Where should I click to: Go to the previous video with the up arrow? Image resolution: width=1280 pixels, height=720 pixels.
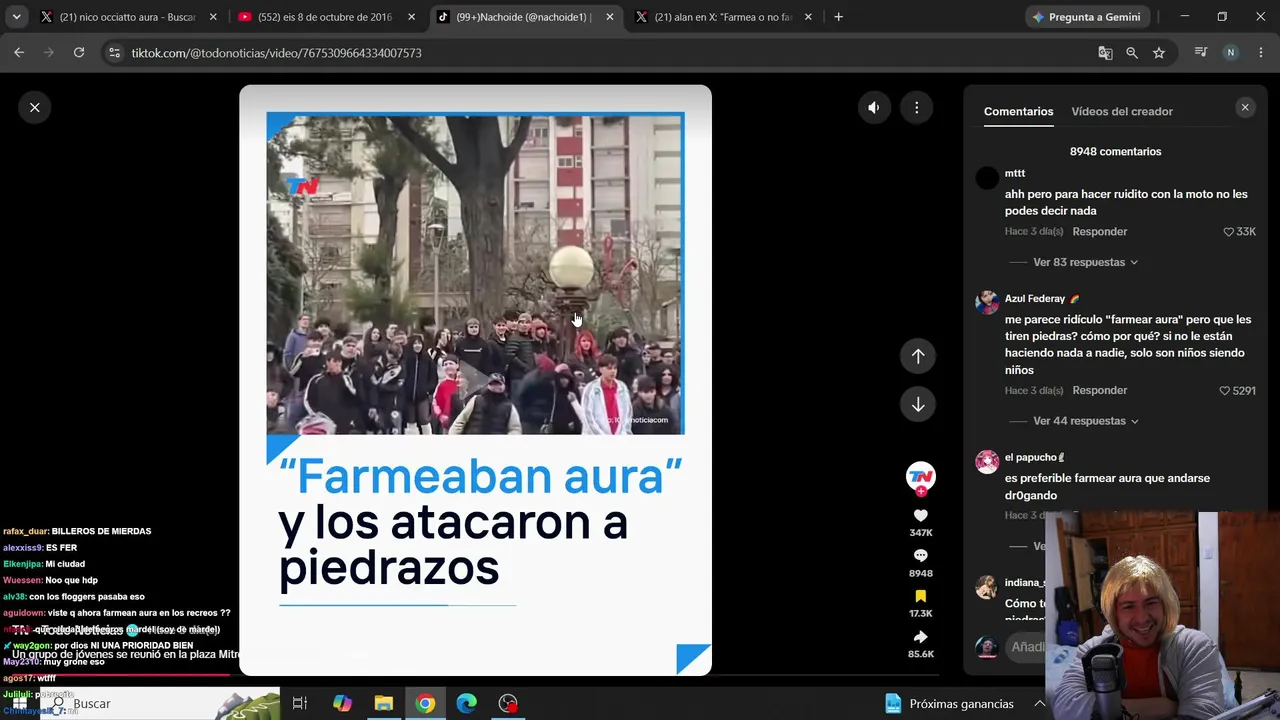(x=918, y=356)
